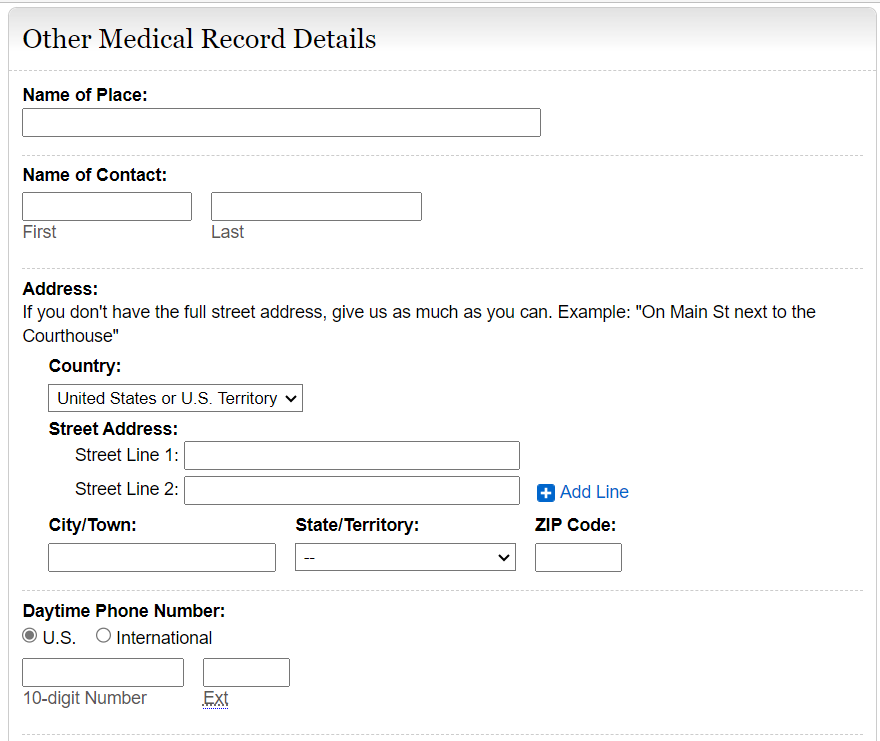This screenshot has height=741, width=880.
Task: Click the "Other Medical Record Details" heading
Action: coord(199,39)
